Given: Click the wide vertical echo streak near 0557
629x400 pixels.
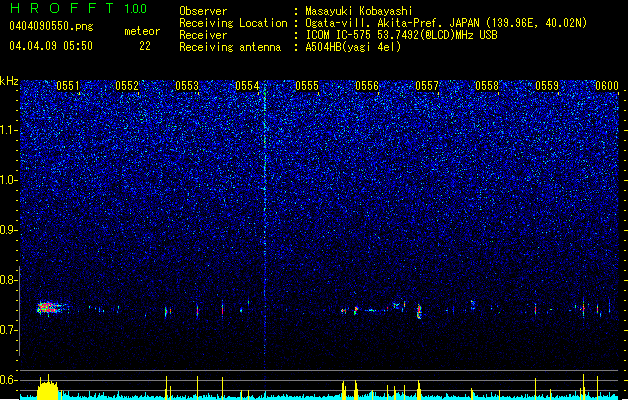Looking at the screenshot, I should (x=419, y=311).
